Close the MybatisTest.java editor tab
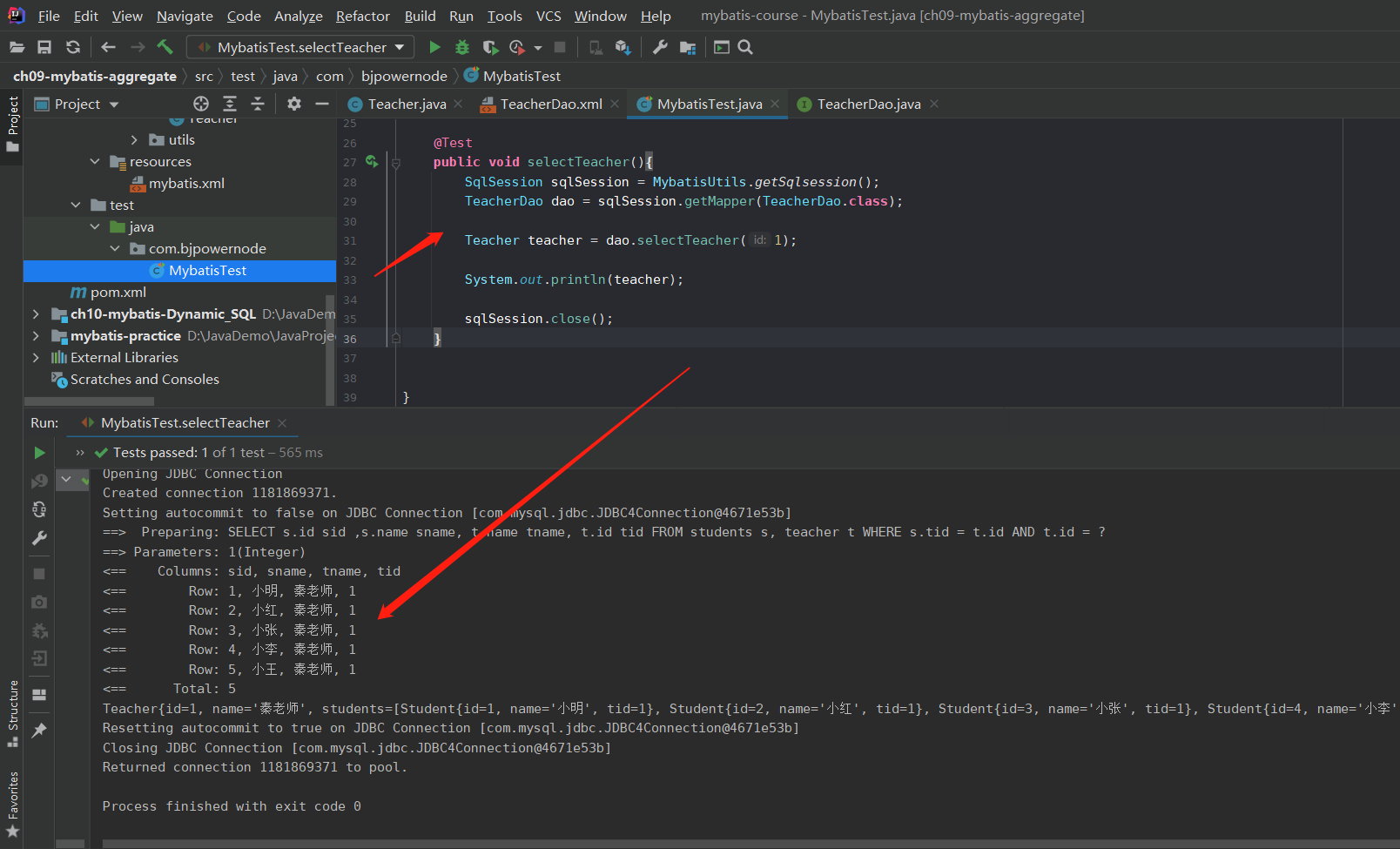The height and width of the screenshot is (849, 1400). (x=775, y=104)
